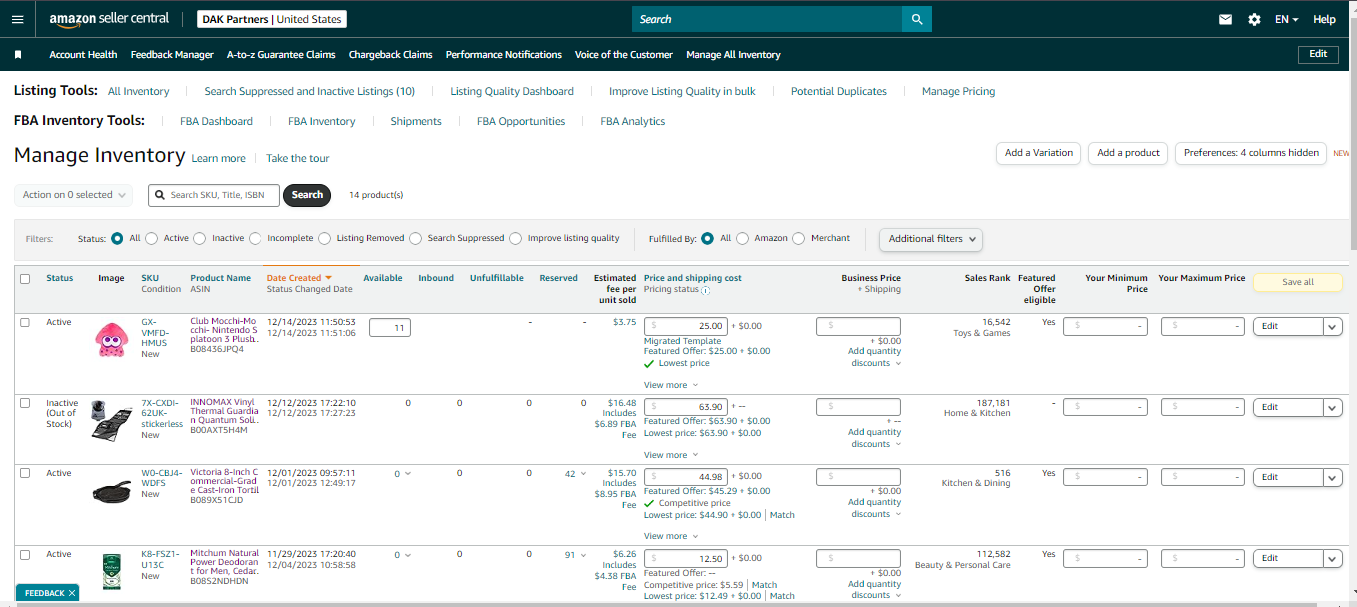Viewport: 1357px width, 607px height.
Task: Click the Amazon Seller Central logo
Action: (x=107, y=19)
